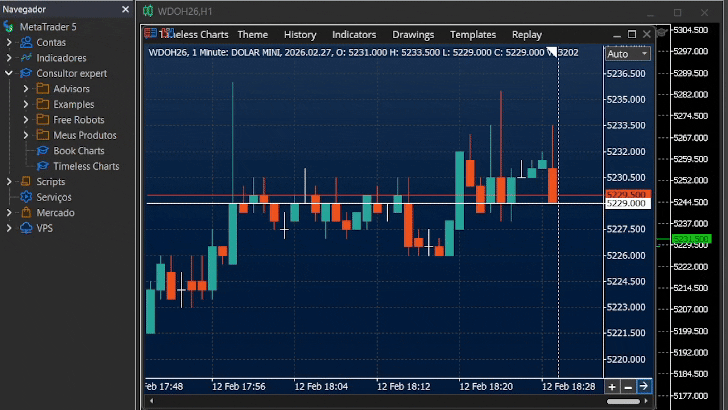Viewport: 728px width, 410px height.
Task: Open the Replay menu
Action: tap(526, 35)
